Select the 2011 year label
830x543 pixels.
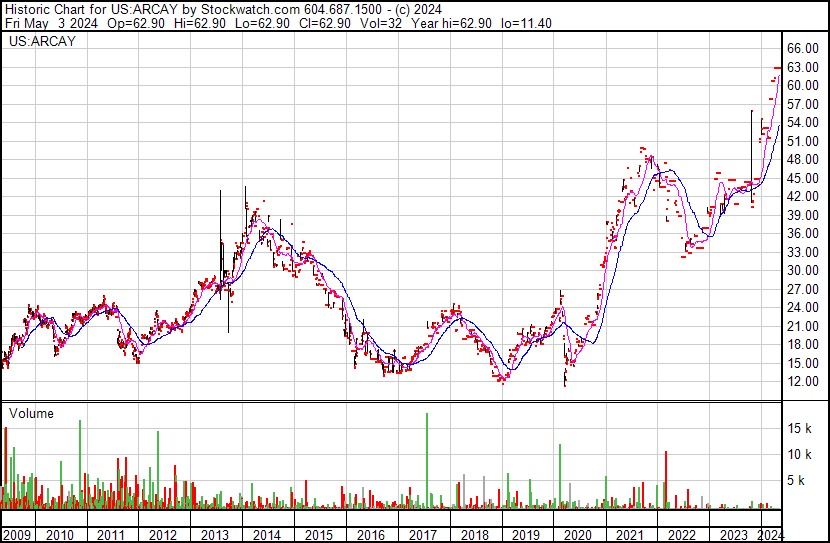pos(111,535)
